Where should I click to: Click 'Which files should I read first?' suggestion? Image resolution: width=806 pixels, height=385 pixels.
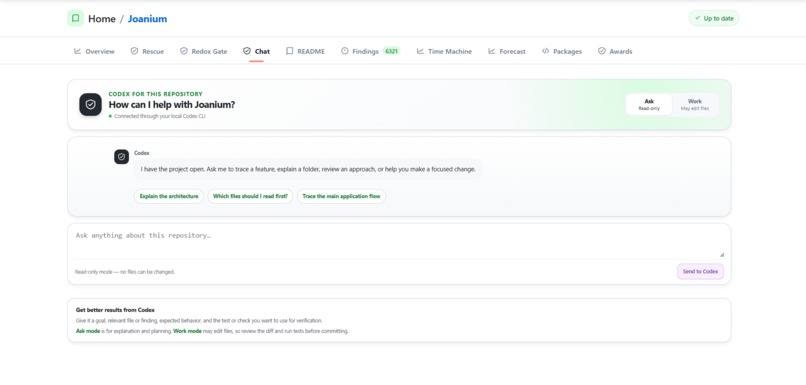tap(250, 196)
